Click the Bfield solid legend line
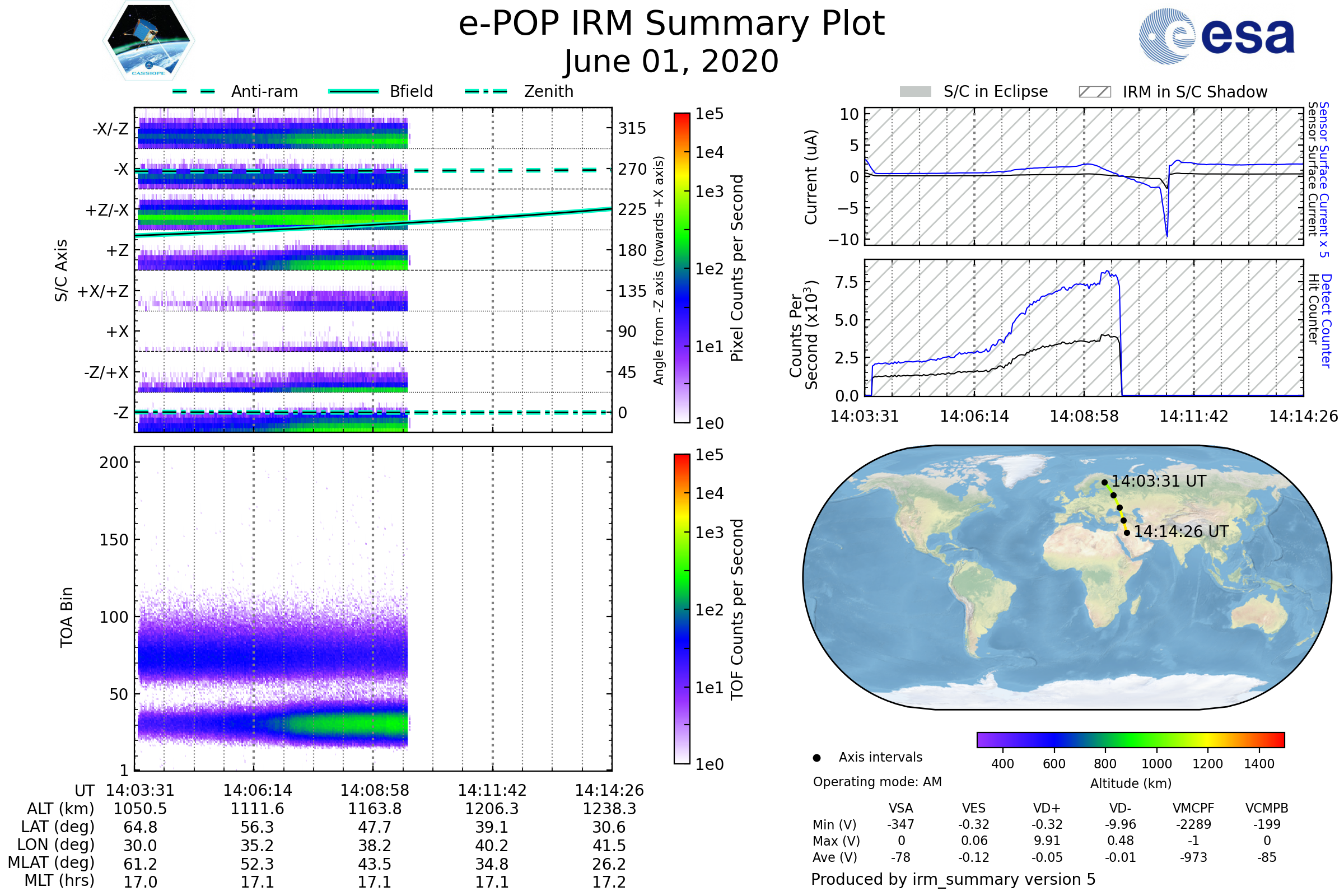Viewport: 1344px width, 896px height. coord(353,91)
